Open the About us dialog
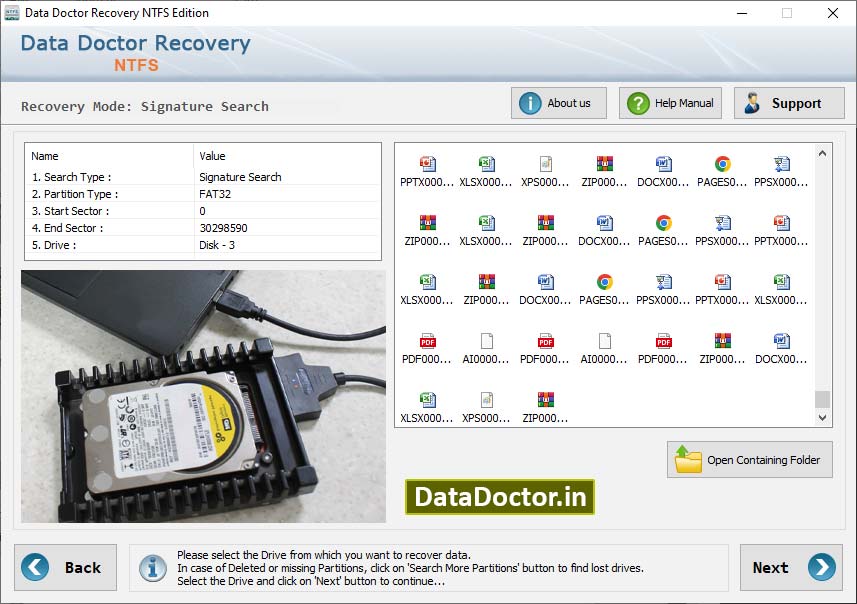This screenshot has height=604, width=857. tap(559, 103)
